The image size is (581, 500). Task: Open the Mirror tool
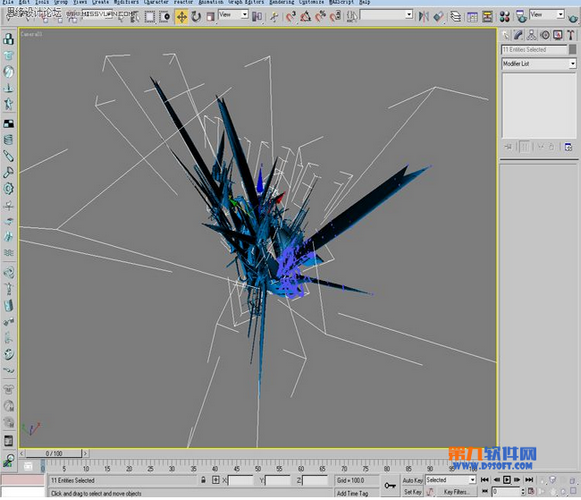(x=424, y=17)
